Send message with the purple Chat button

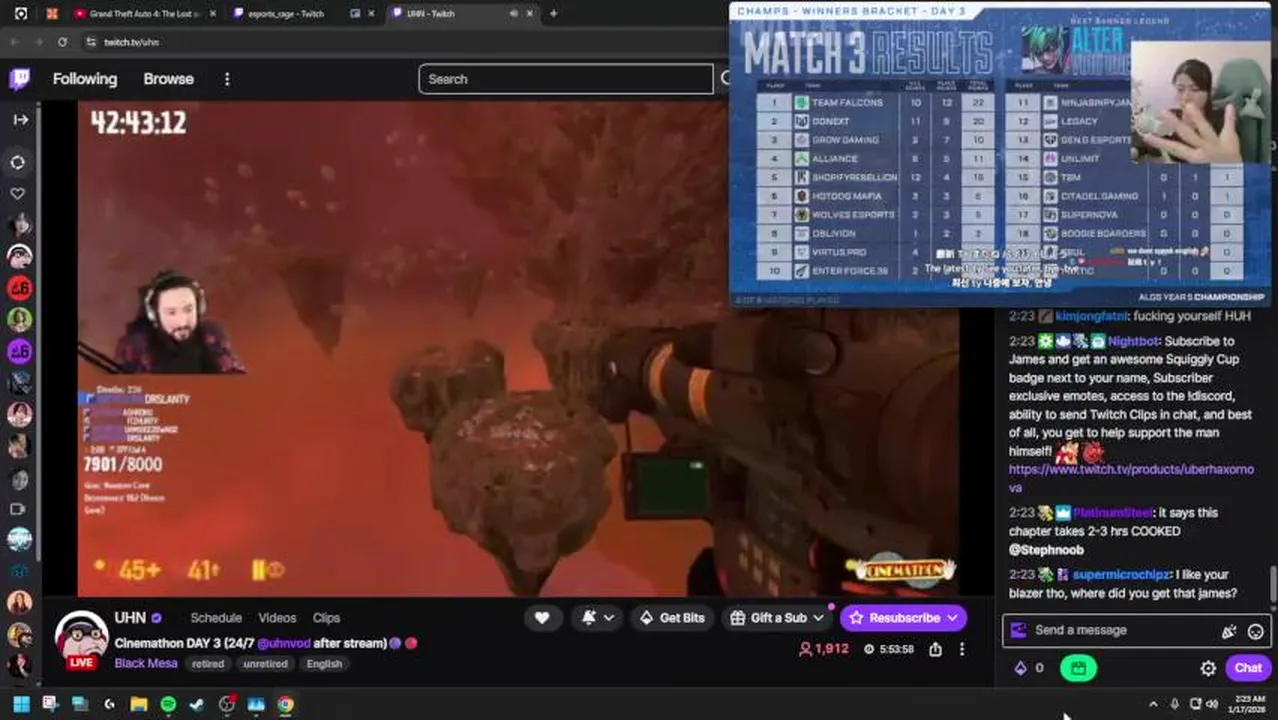(1248, 668)
